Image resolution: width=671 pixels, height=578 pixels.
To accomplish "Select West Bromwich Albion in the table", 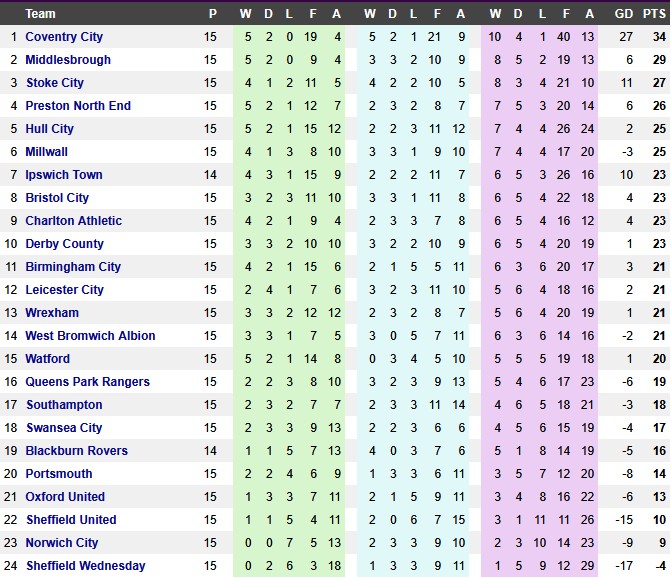I will coord(90,336).
